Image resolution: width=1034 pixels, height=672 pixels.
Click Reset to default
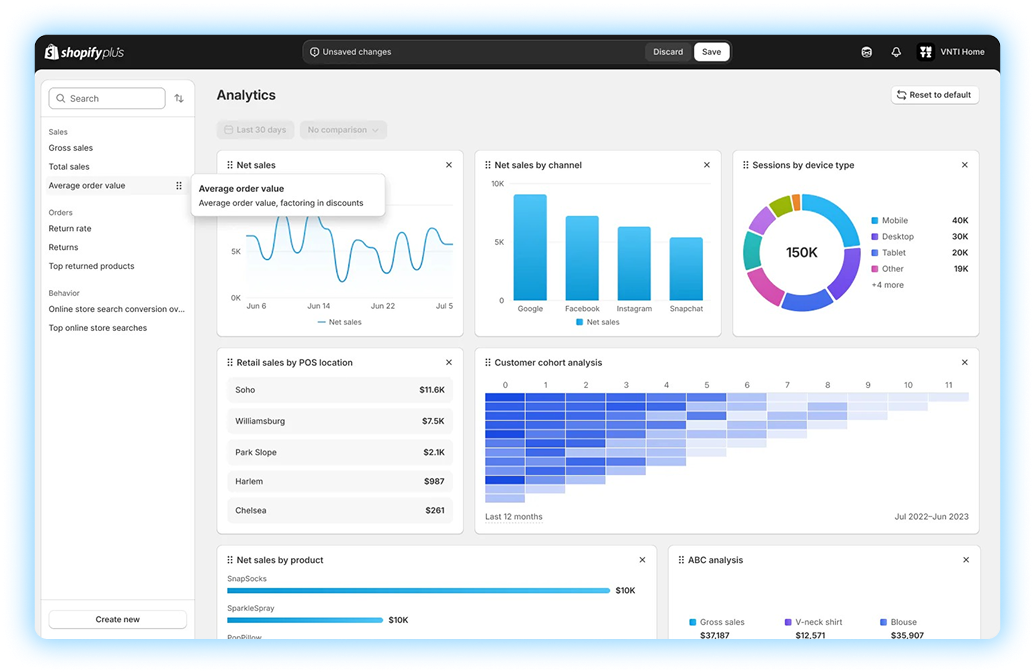pyautogui.click(x=934, y=95)
